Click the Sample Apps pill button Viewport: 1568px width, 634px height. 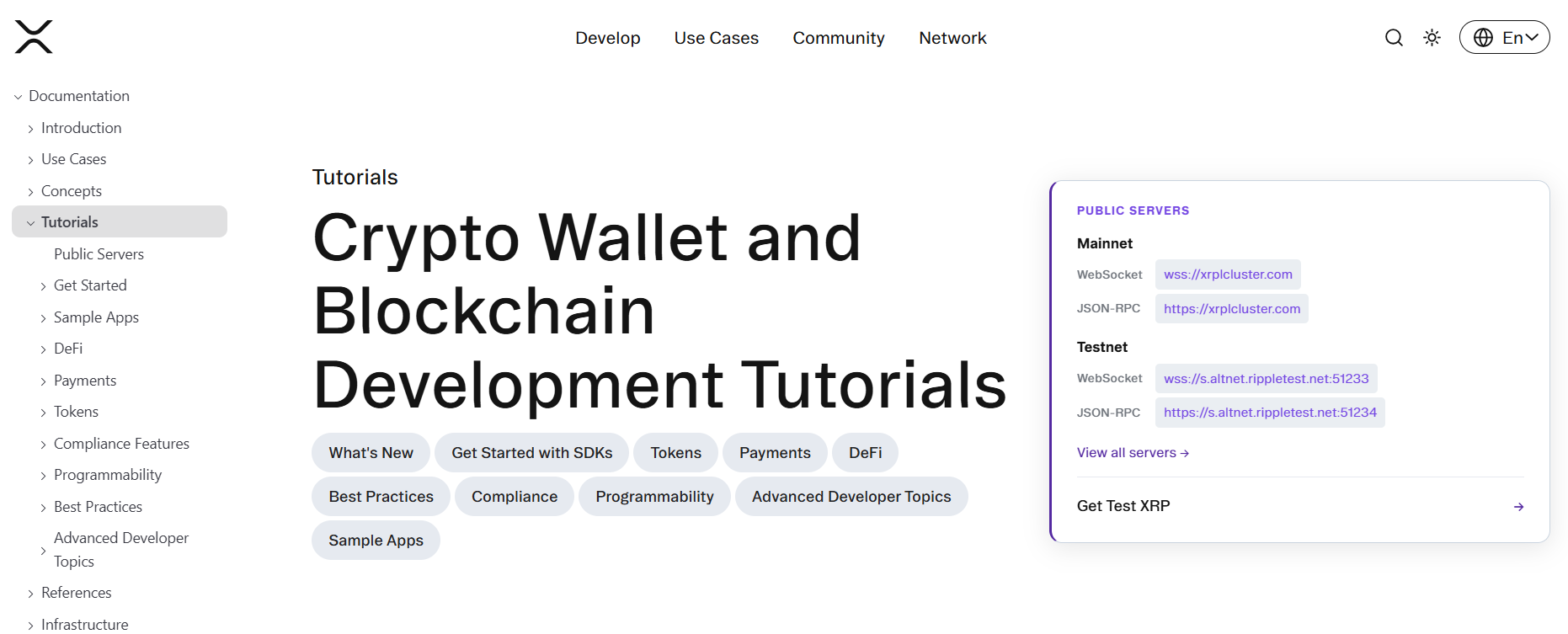click(376, 541)
